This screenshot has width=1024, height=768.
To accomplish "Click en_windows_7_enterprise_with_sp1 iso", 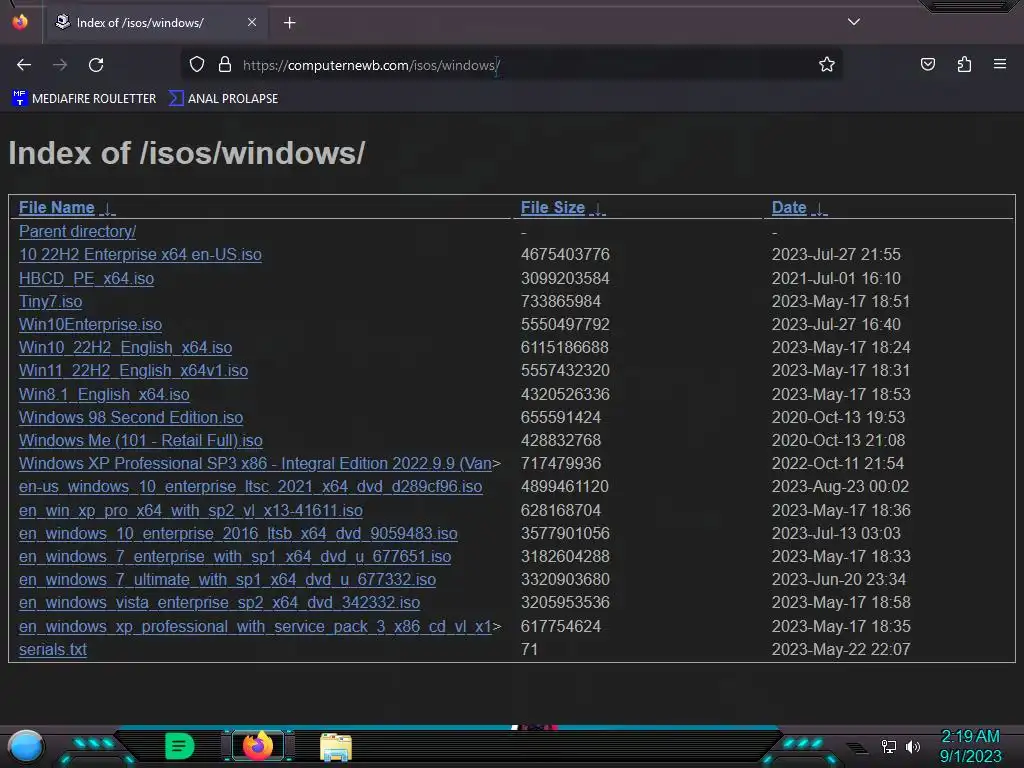I will pos(235,557).
